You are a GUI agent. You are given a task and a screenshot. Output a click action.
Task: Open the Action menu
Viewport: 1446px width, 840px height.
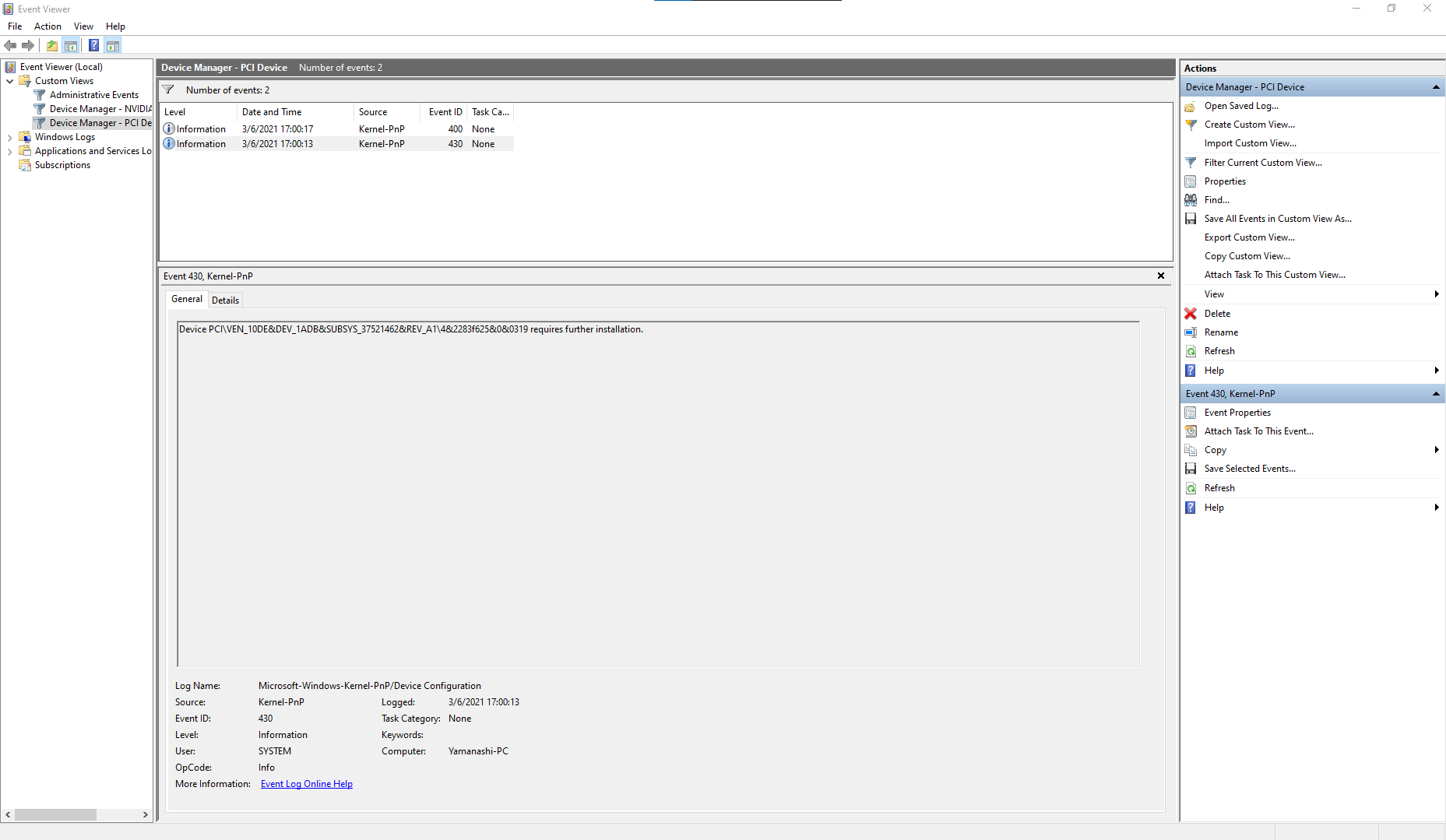(47, 26)
